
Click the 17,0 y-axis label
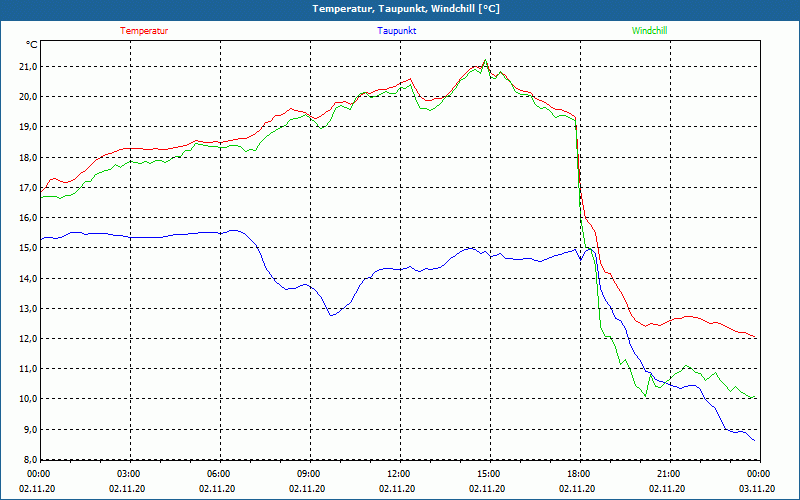pyautogui.click(x=28, y=188)
